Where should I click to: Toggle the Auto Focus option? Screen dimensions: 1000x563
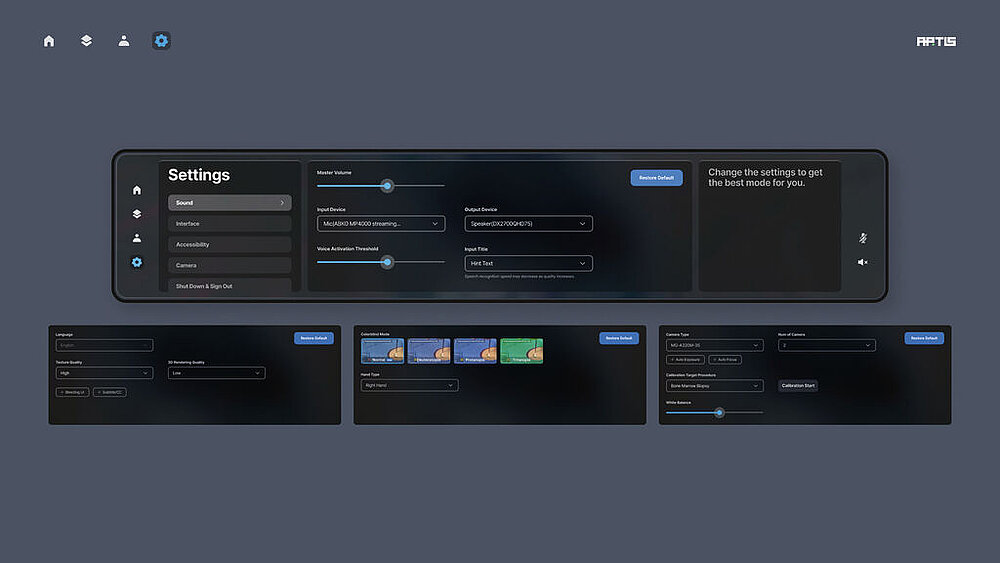tap(725, 359)
